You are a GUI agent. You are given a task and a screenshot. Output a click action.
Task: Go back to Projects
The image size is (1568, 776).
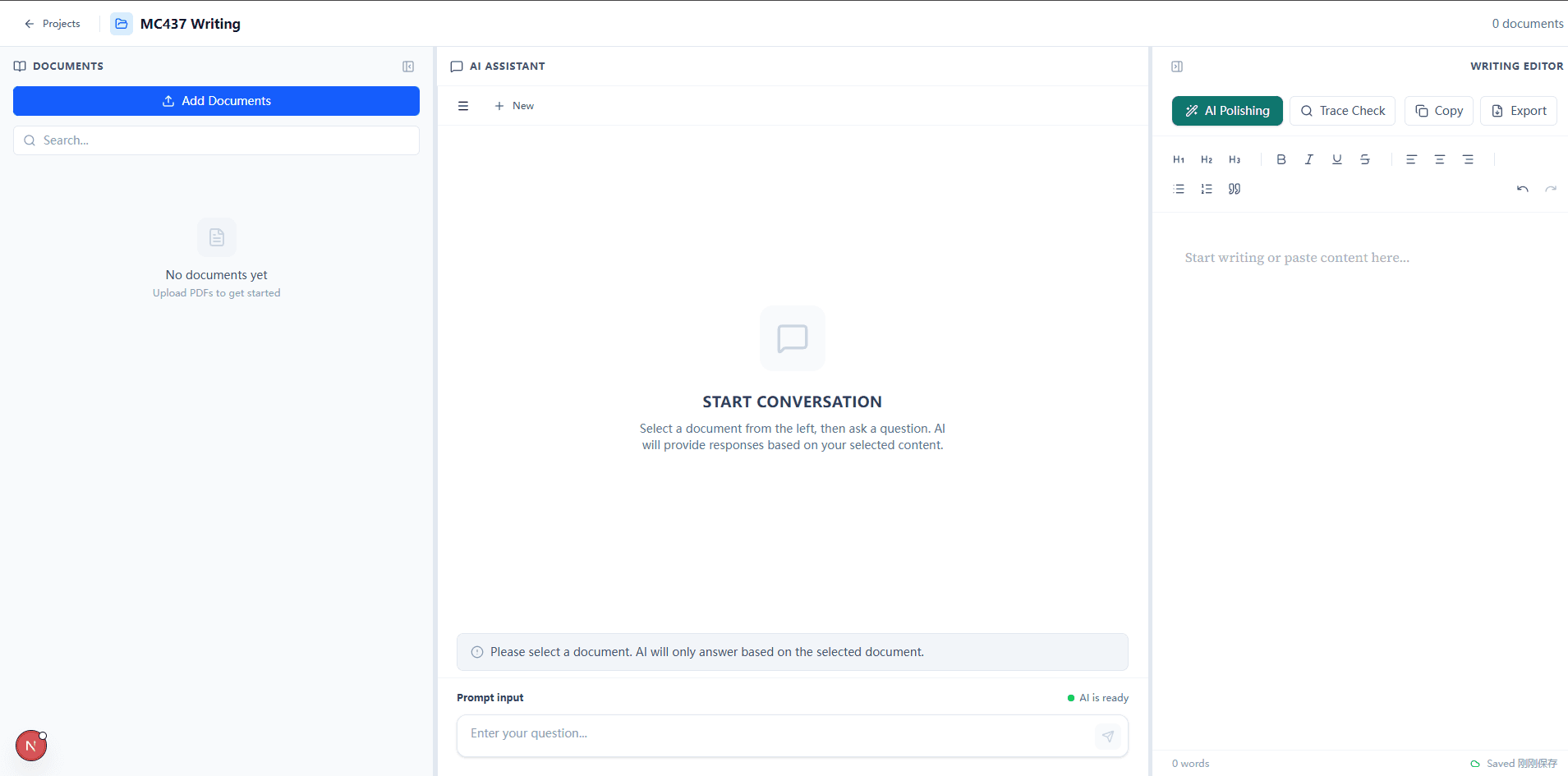(x=53, y=24)
